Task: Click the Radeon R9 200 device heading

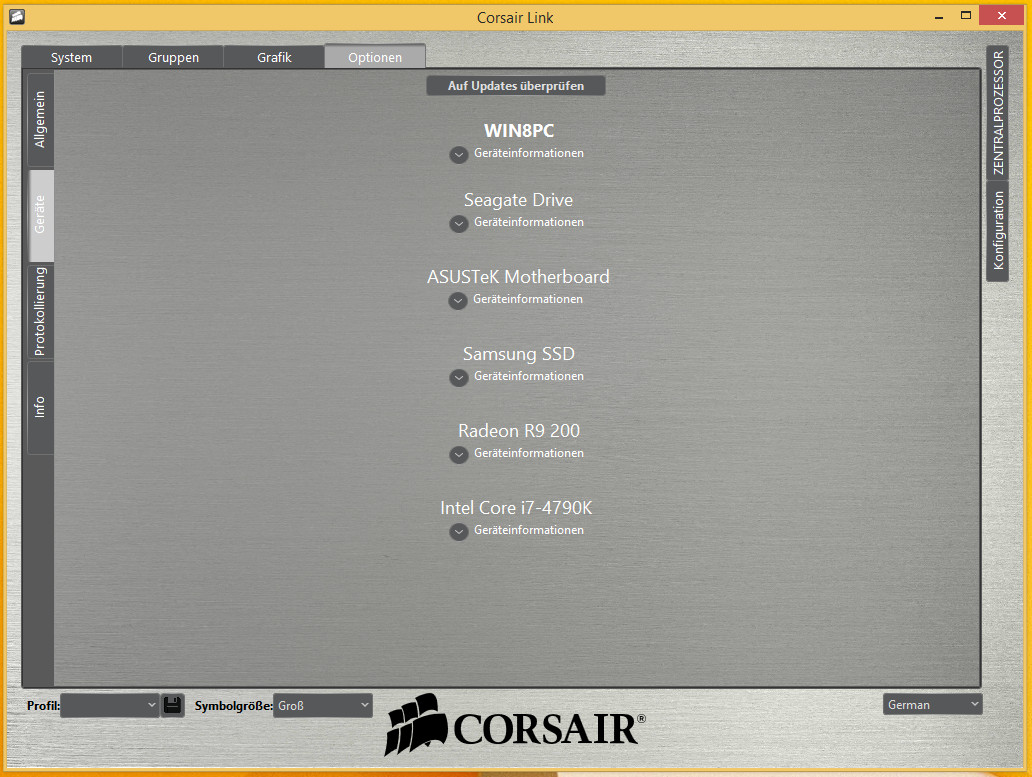Action: (519, 430)
